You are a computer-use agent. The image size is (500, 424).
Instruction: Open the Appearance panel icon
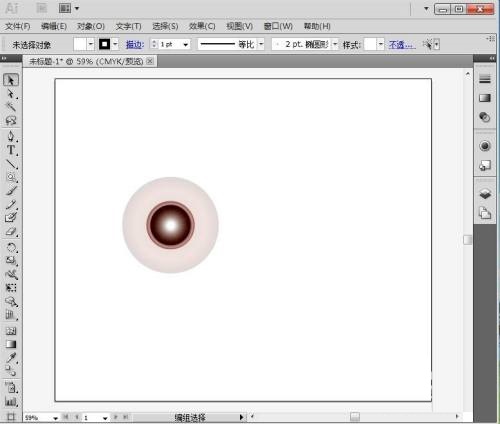click(x=485, y=146)
